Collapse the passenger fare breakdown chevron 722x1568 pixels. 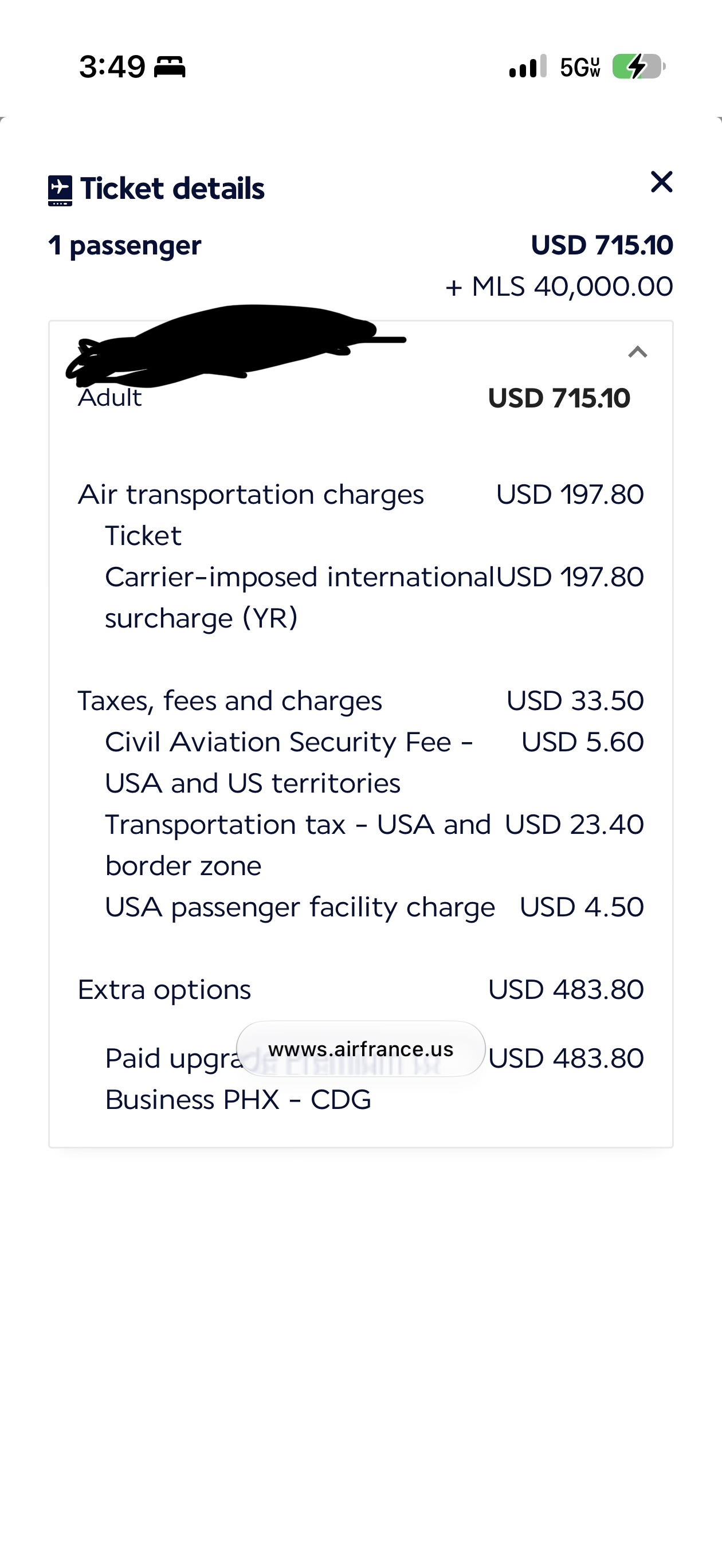click(637, 352)
